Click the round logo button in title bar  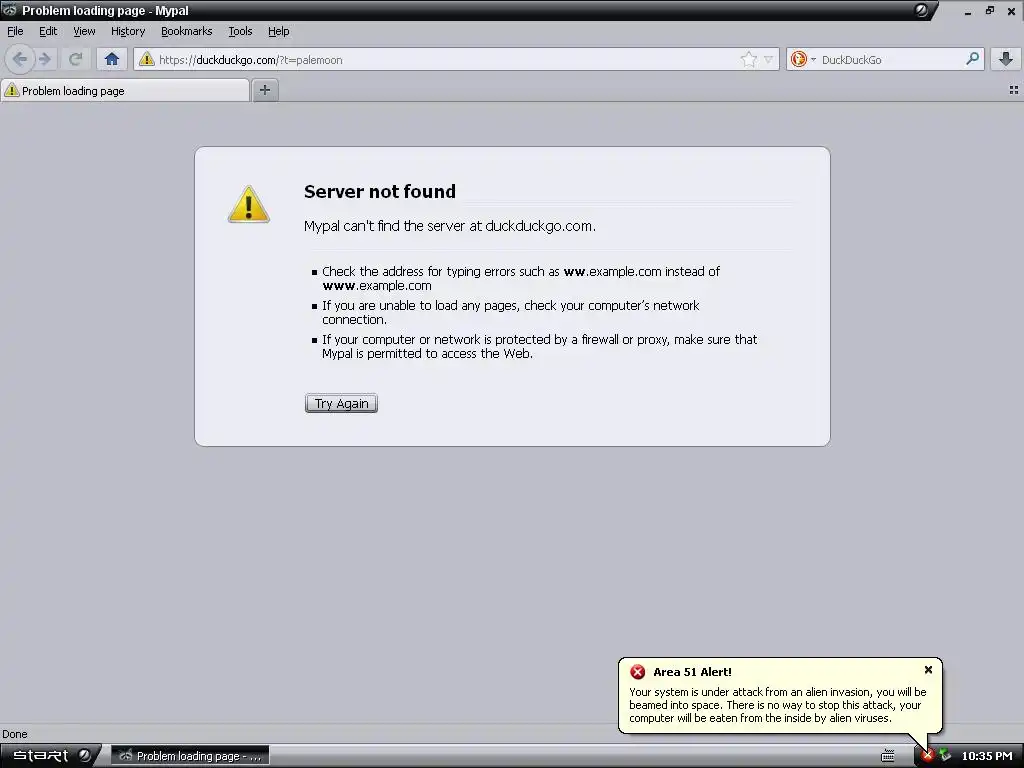pyautogui.click(x=921, y=10)
